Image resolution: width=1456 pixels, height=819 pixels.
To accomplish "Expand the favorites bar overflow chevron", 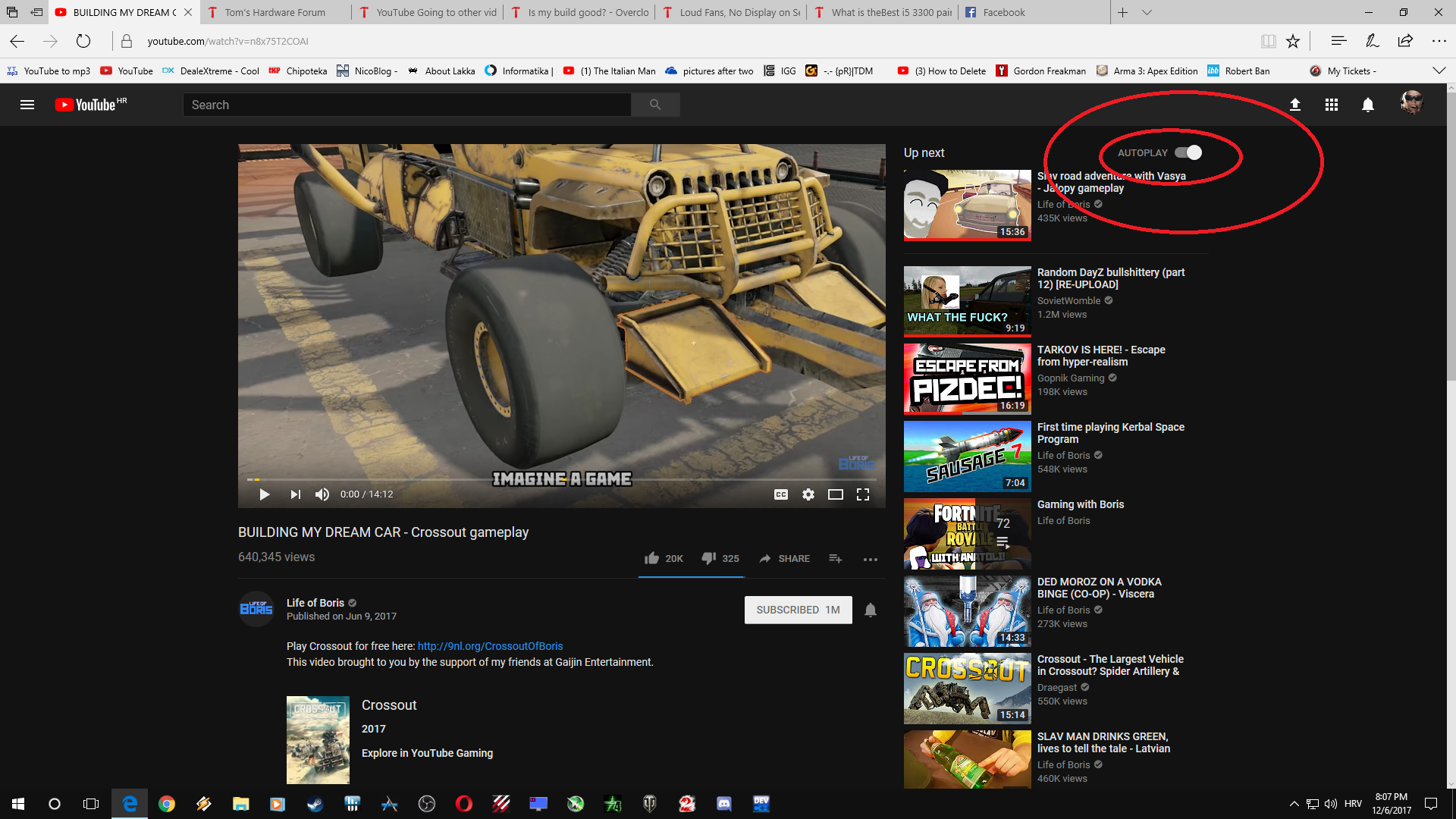I will click(x=1439, y=71).
